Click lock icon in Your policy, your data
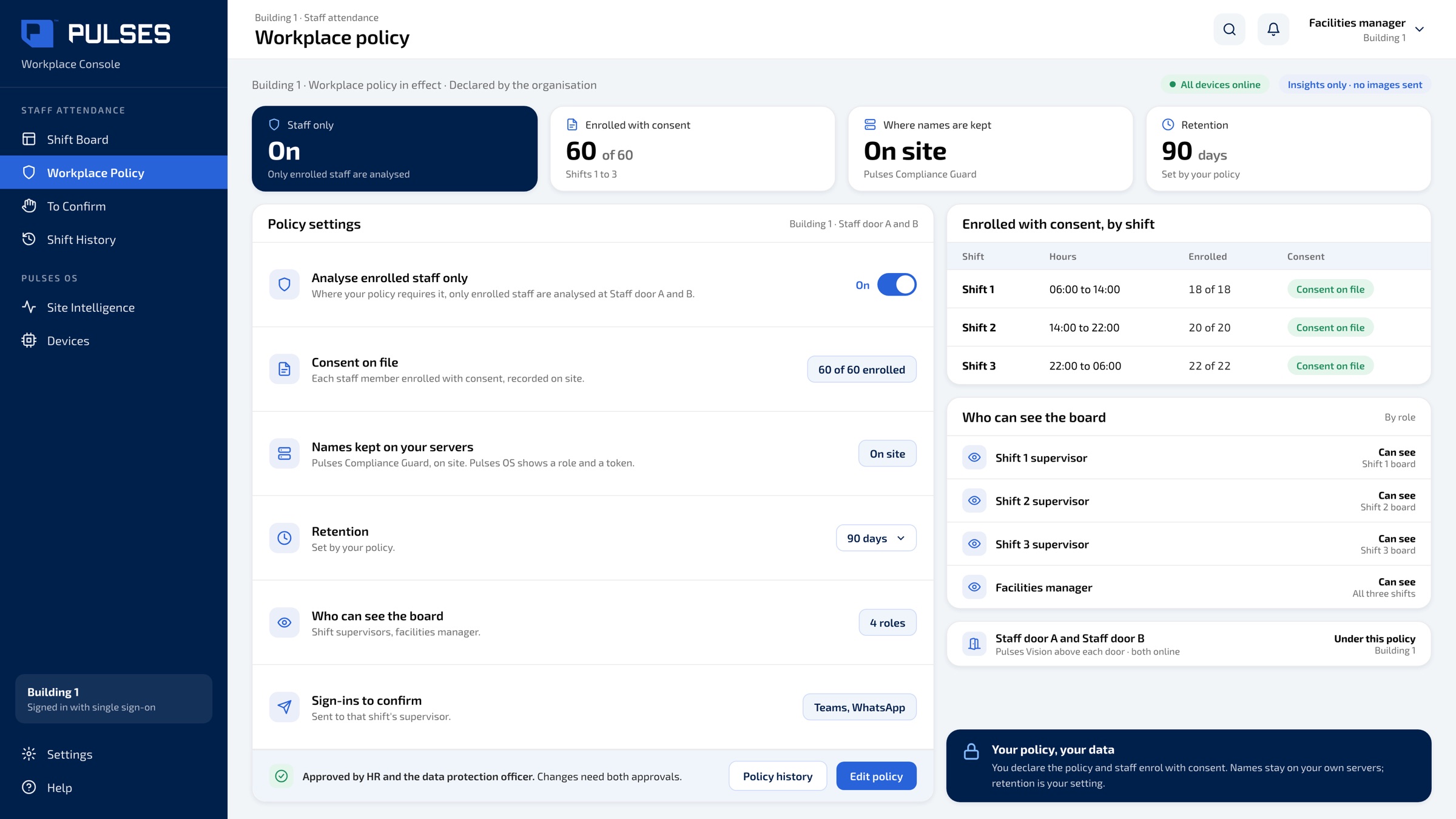Image resolution: width=1456 pixels, height=819 pixels. tap(971, 751)
